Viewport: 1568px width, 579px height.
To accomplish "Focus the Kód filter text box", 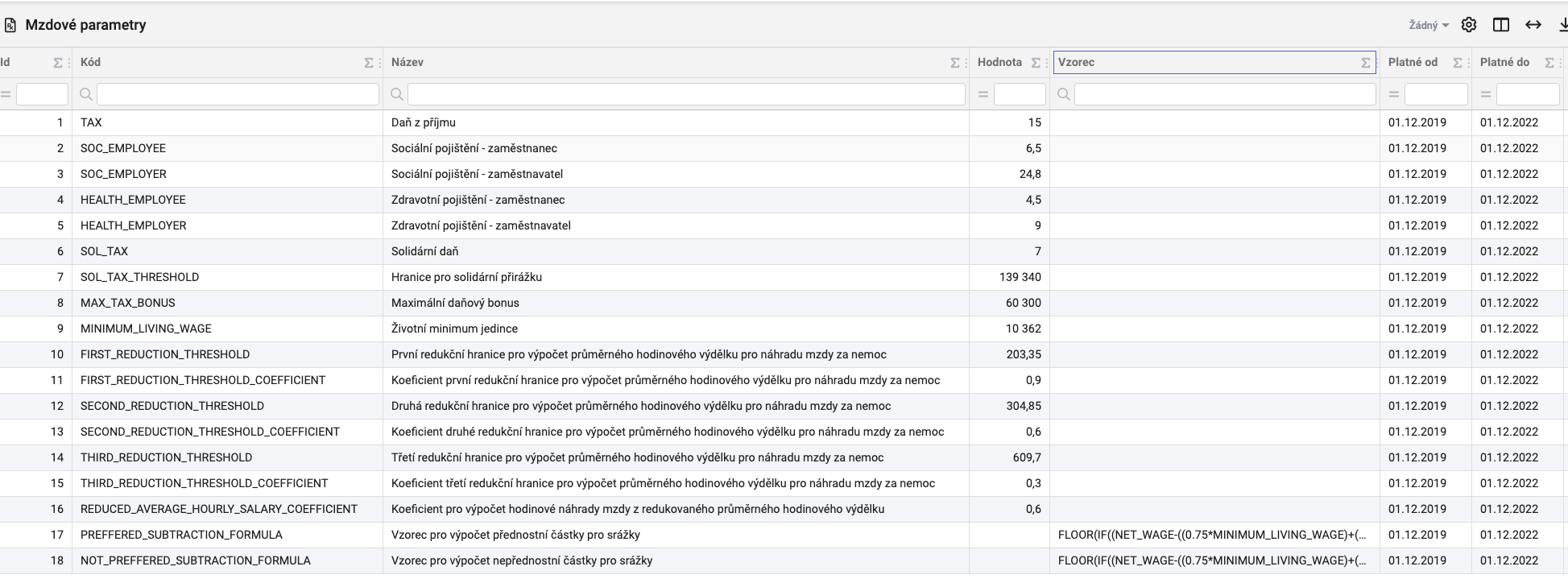I will pos(238,95).
